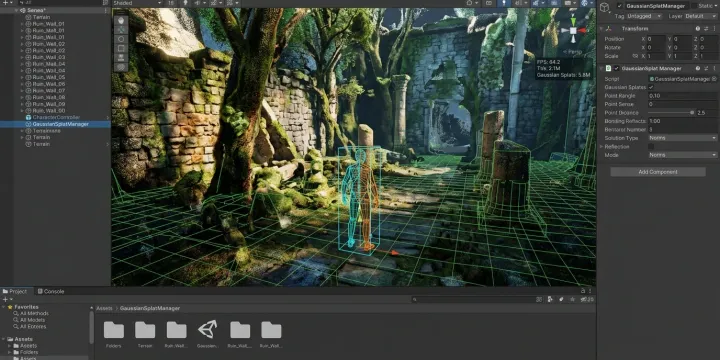Click the Position X field

point(656,39)
